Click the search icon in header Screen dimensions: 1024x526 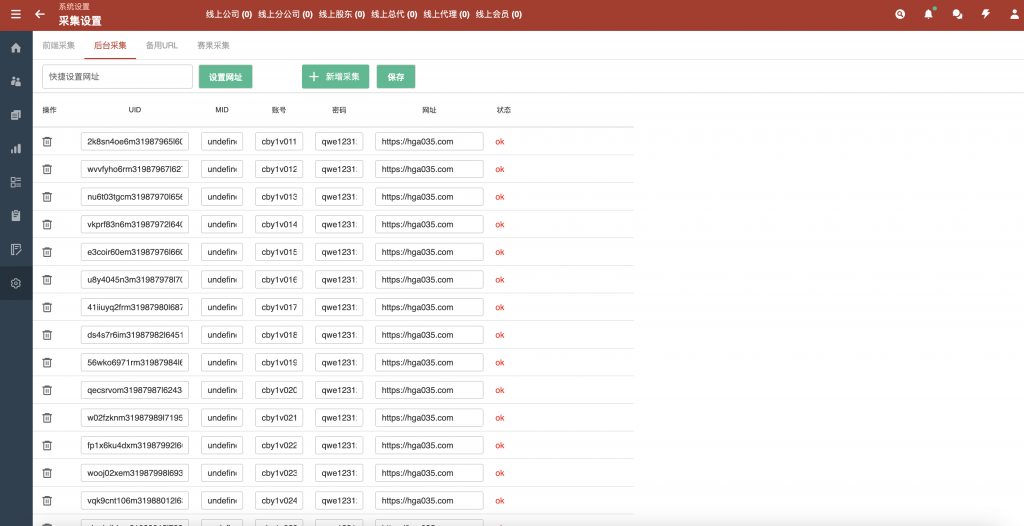(x=900, y=14)
